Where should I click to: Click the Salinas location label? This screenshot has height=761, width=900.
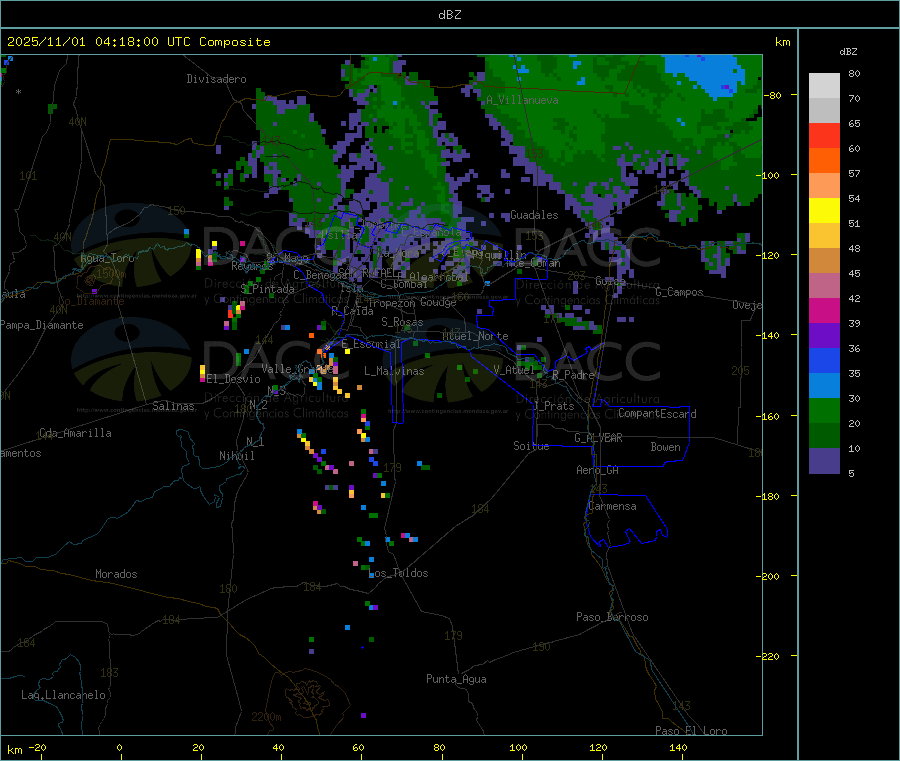173,406
